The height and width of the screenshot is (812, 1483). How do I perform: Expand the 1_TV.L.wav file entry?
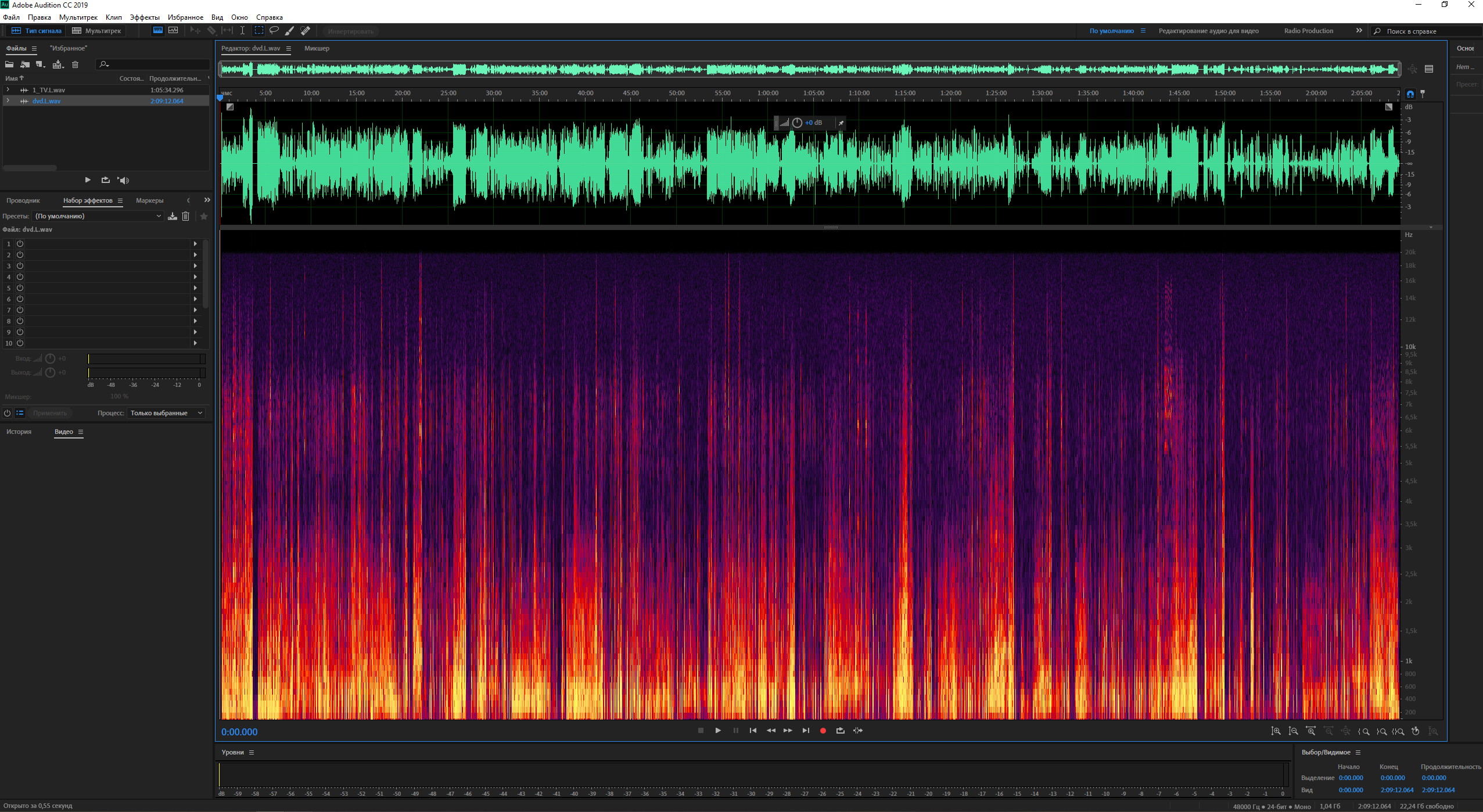8,90
